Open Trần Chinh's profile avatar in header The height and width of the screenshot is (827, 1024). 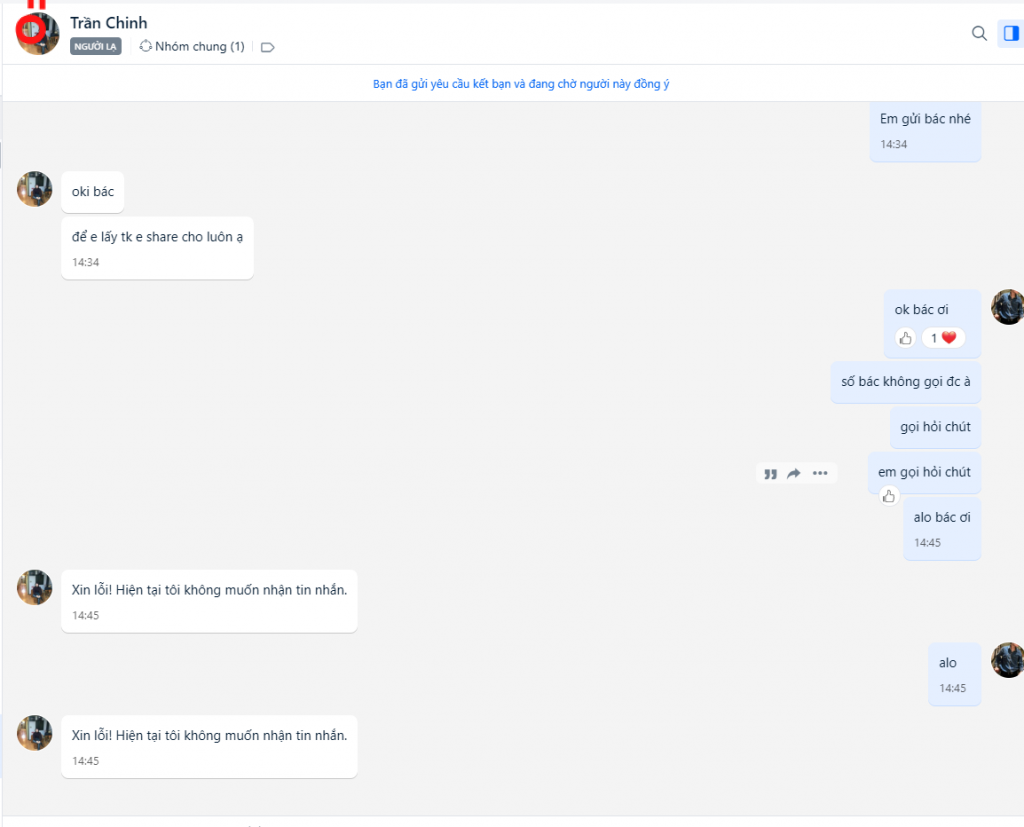(37, 33)
